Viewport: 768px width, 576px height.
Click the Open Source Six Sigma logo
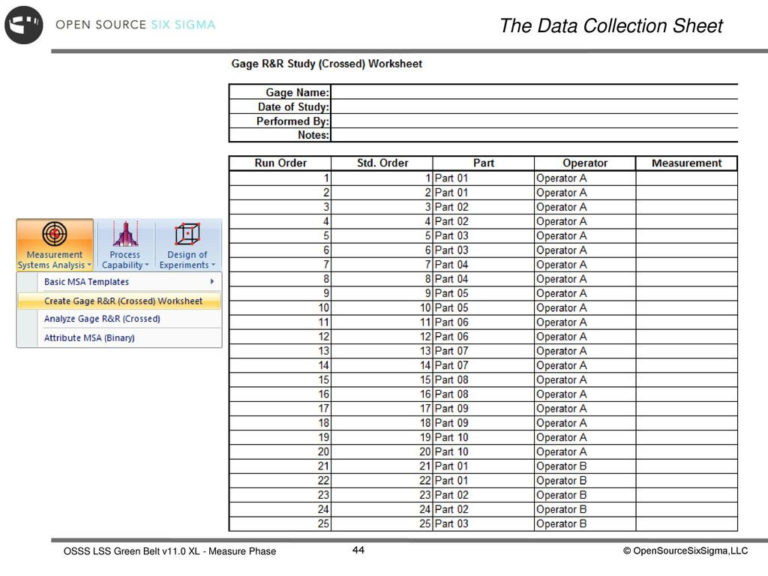[24, 25]
